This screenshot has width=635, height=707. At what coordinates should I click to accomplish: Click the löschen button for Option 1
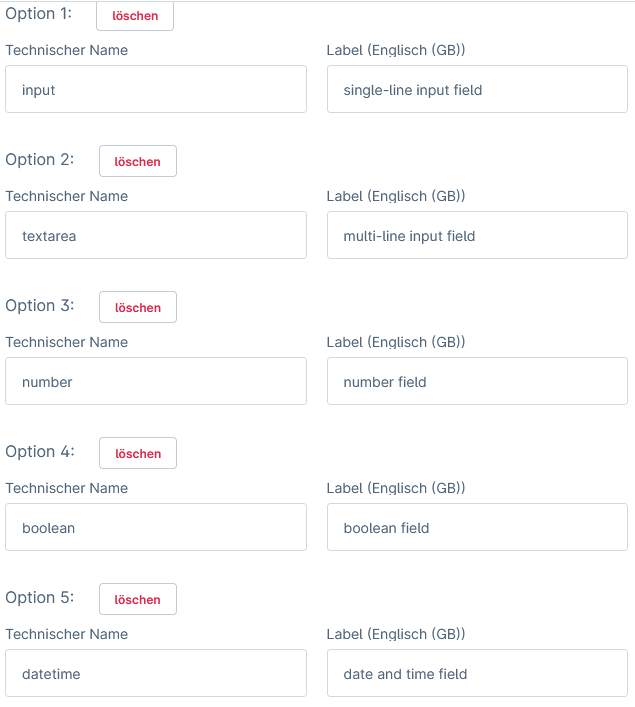point(135,16)
